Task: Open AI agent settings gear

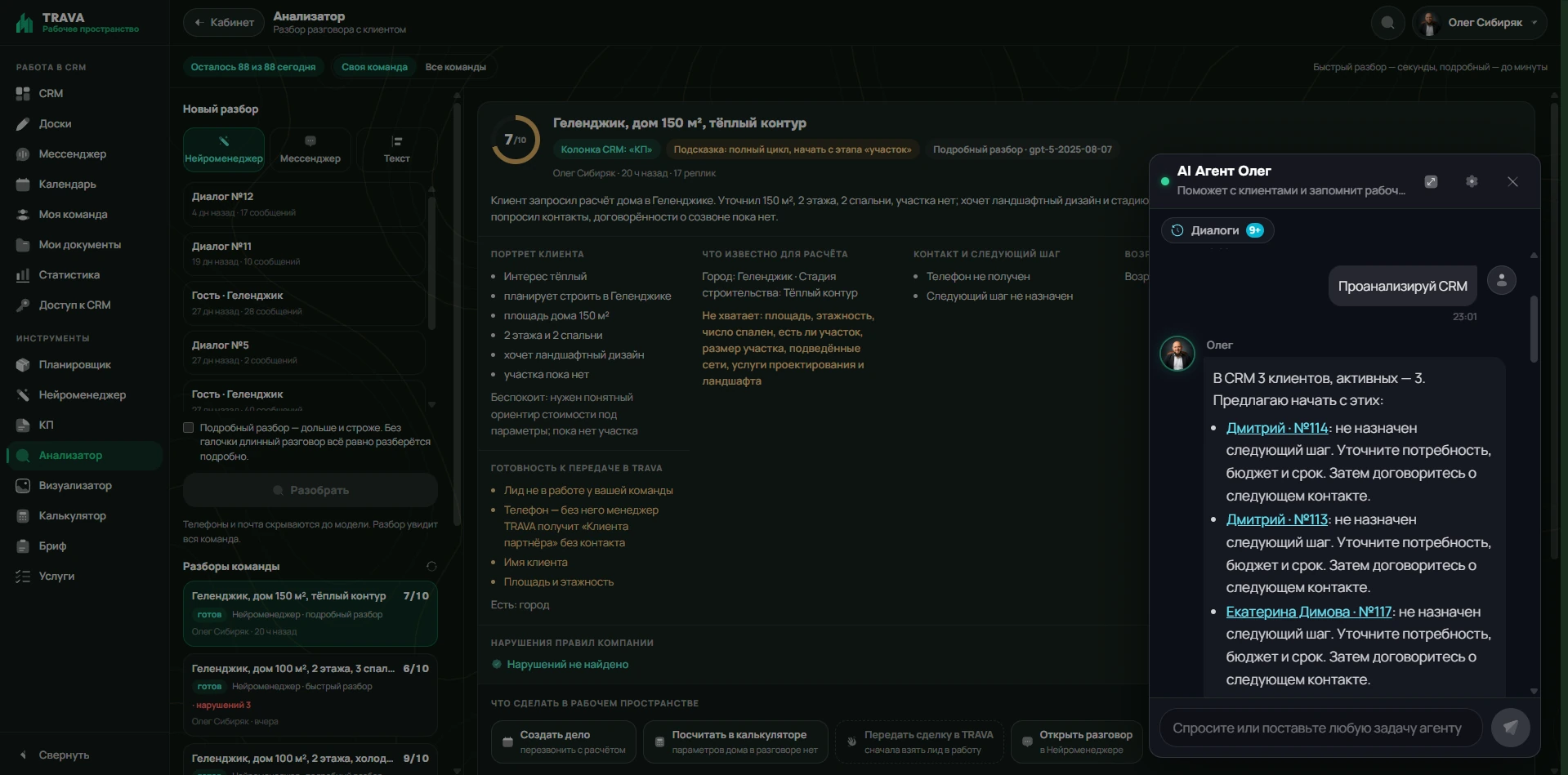Action: [1472, 182]
